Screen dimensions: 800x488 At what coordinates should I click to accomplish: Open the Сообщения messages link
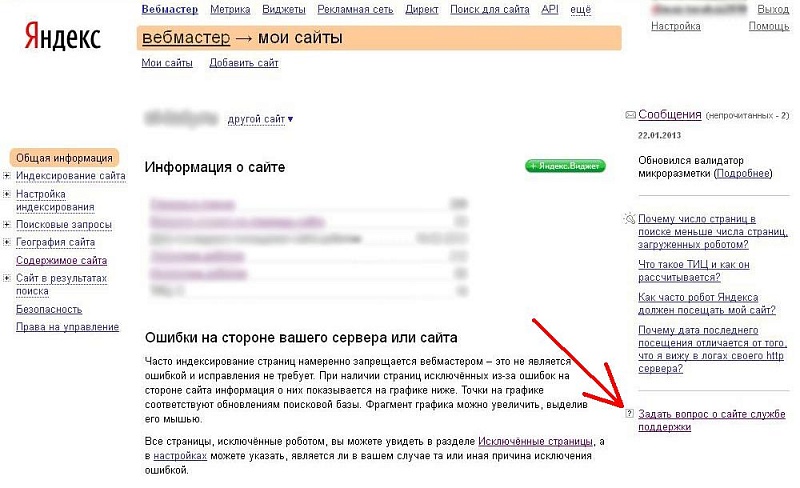670,114
